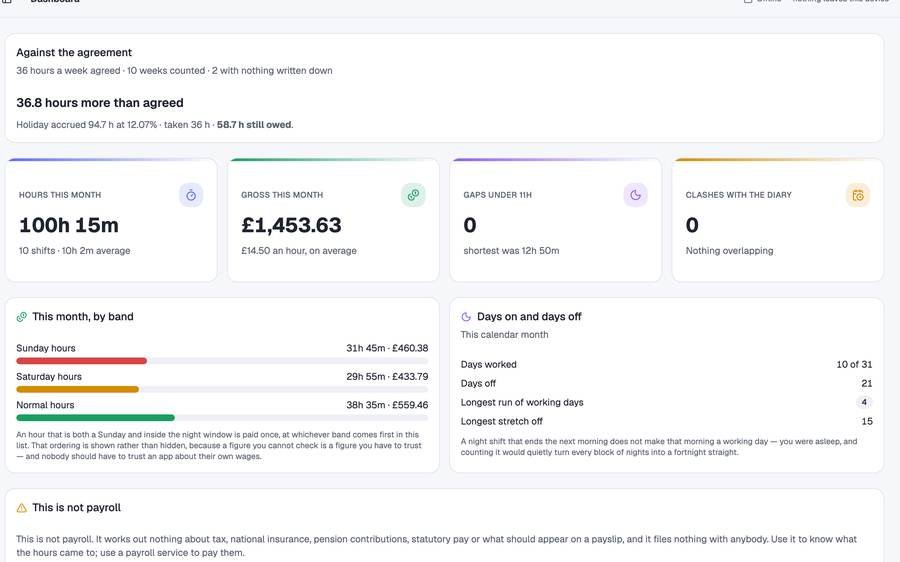Click the Longest run of working days label
Image resolution: width=900 pixels, height=562 pixels.
click(522, 402)
